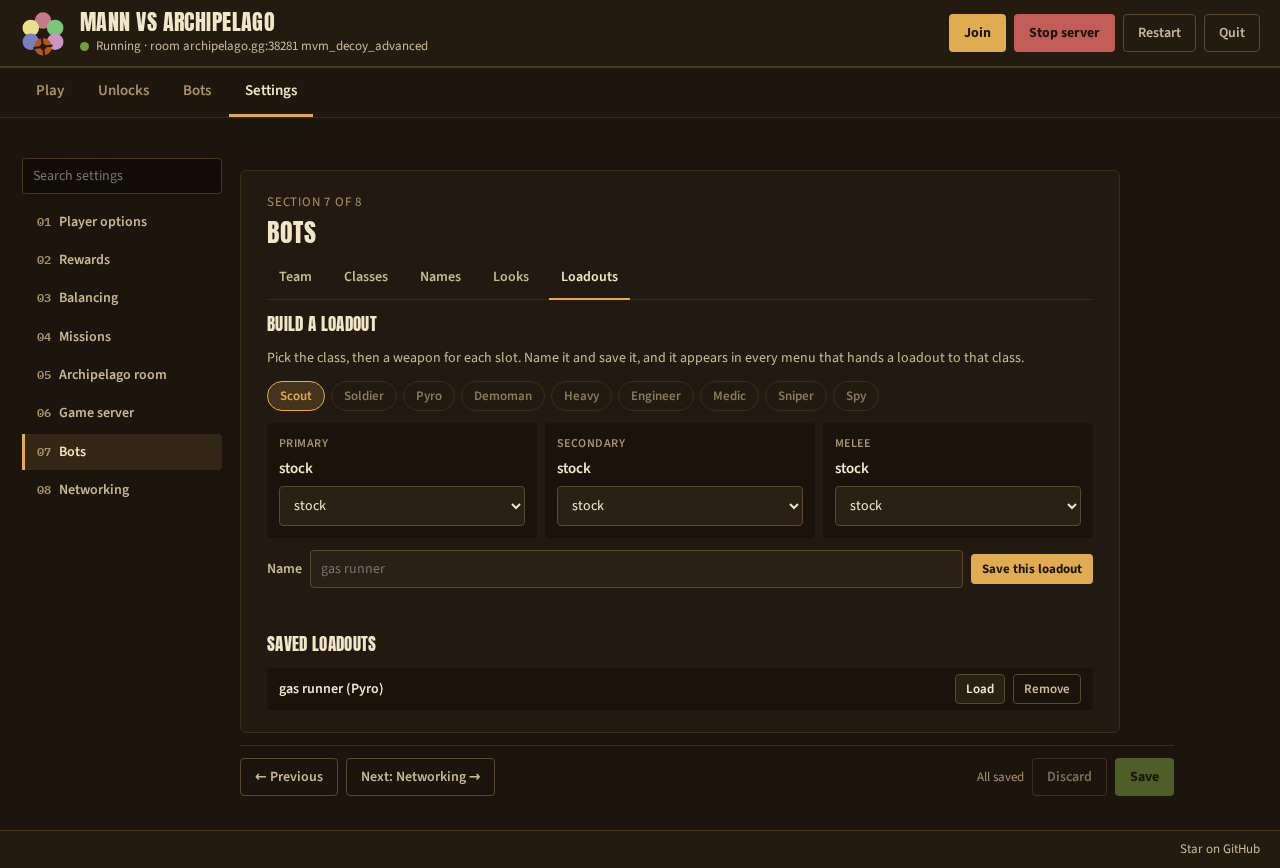Select the Medic class chip
Screen dimensions: 1280x868
click(729, 396)
